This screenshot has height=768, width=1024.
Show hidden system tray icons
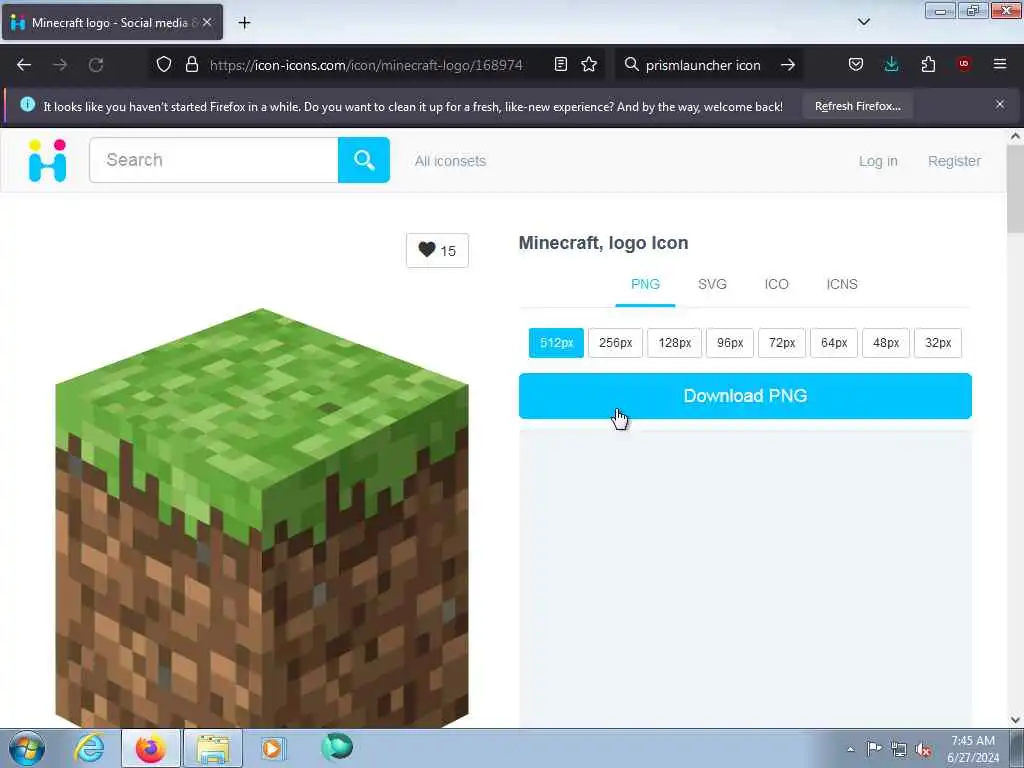pyautogui.click(x=850, y=749)
